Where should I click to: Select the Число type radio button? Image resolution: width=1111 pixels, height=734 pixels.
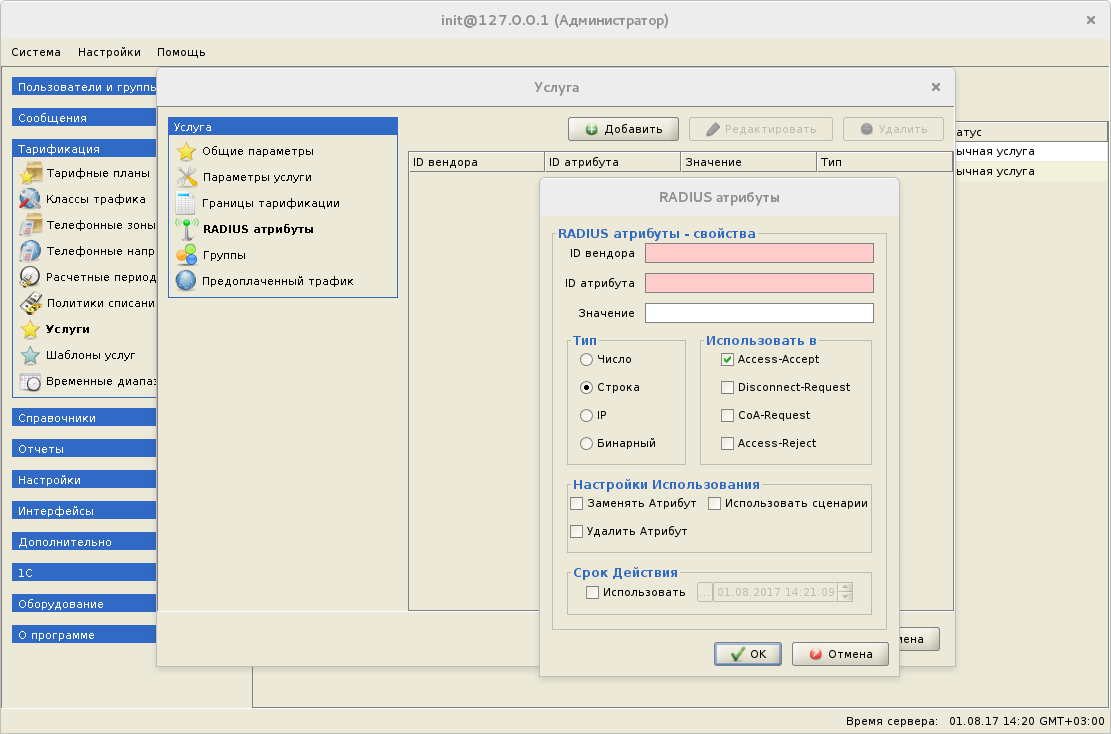(586, 359)
